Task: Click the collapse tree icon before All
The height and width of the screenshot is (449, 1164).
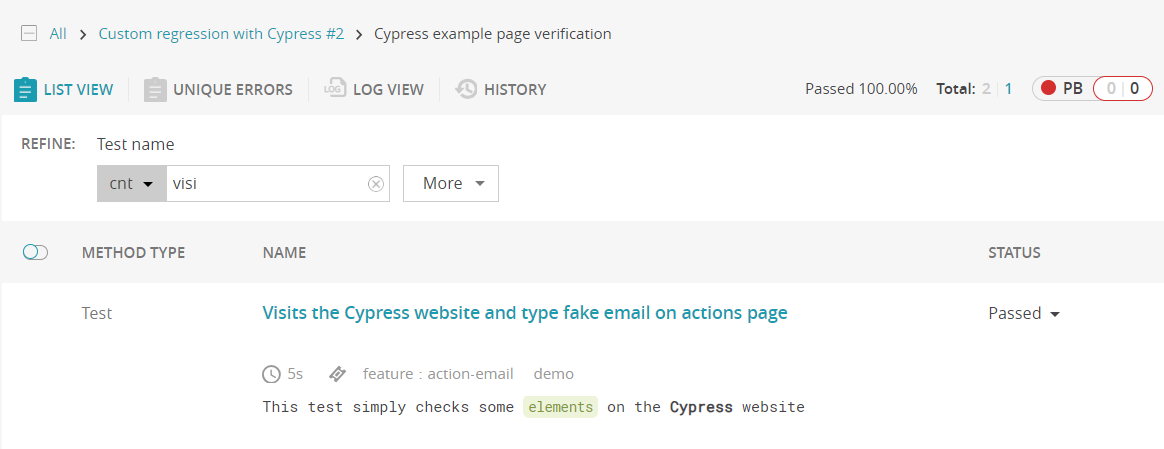Action: coord(29,33)
